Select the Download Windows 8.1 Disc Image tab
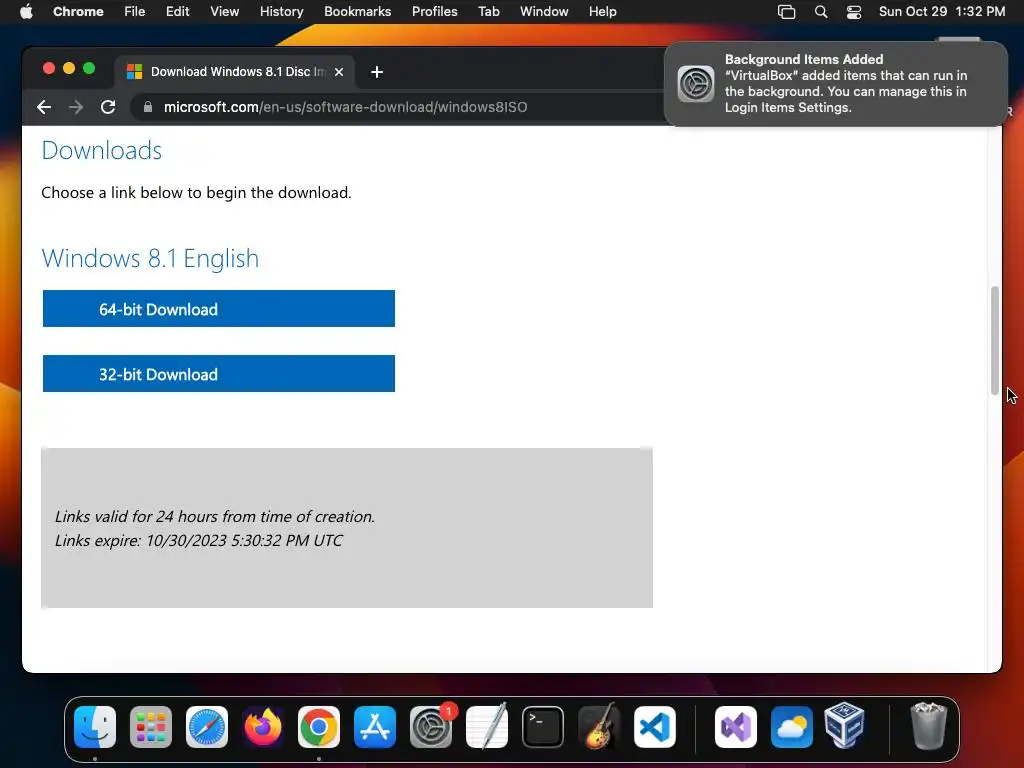1024x768 pixels. 236,72
